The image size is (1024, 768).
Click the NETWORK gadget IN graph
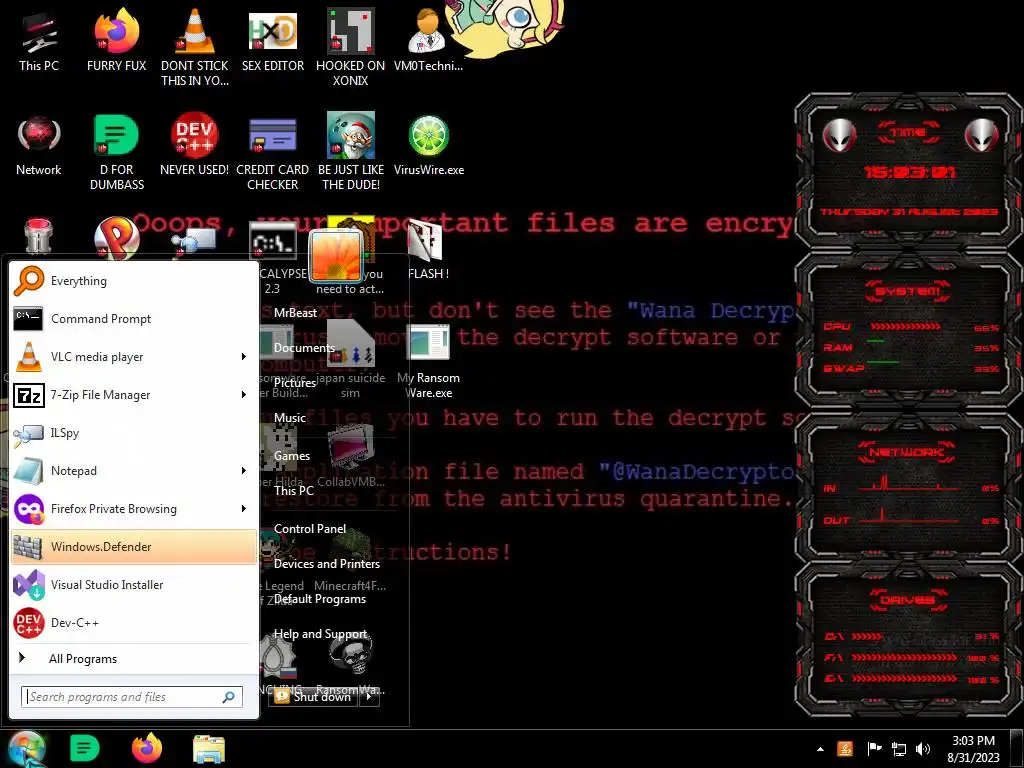(x=909, y=484)
